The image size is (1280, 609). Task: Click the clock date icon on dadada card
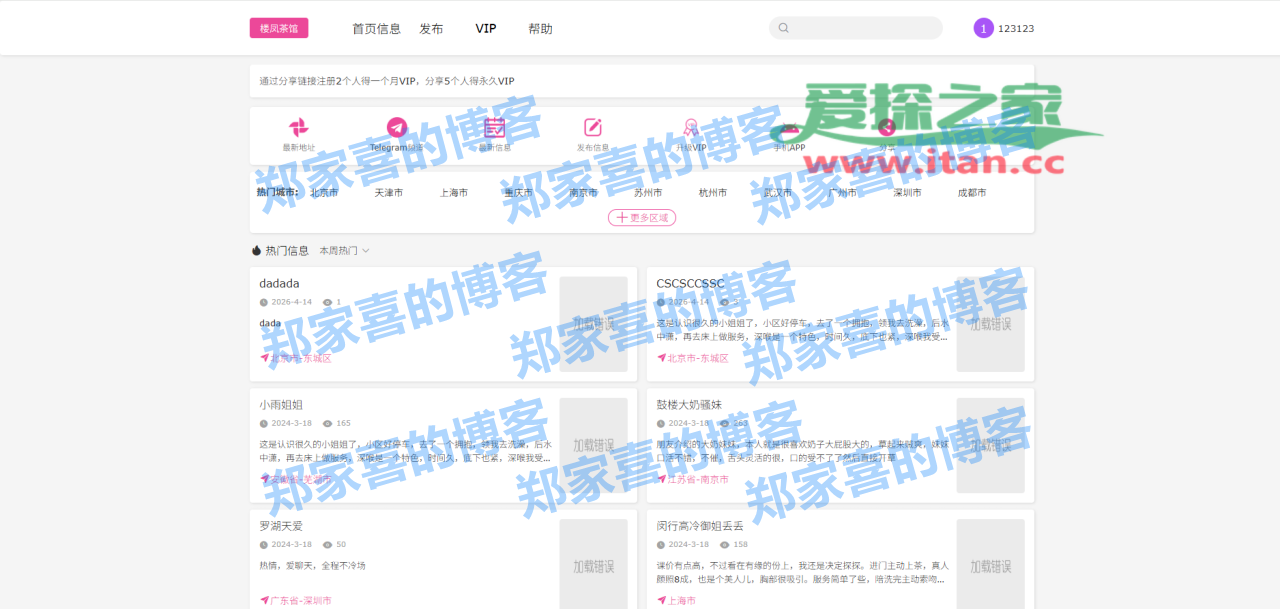coord(264,302)
